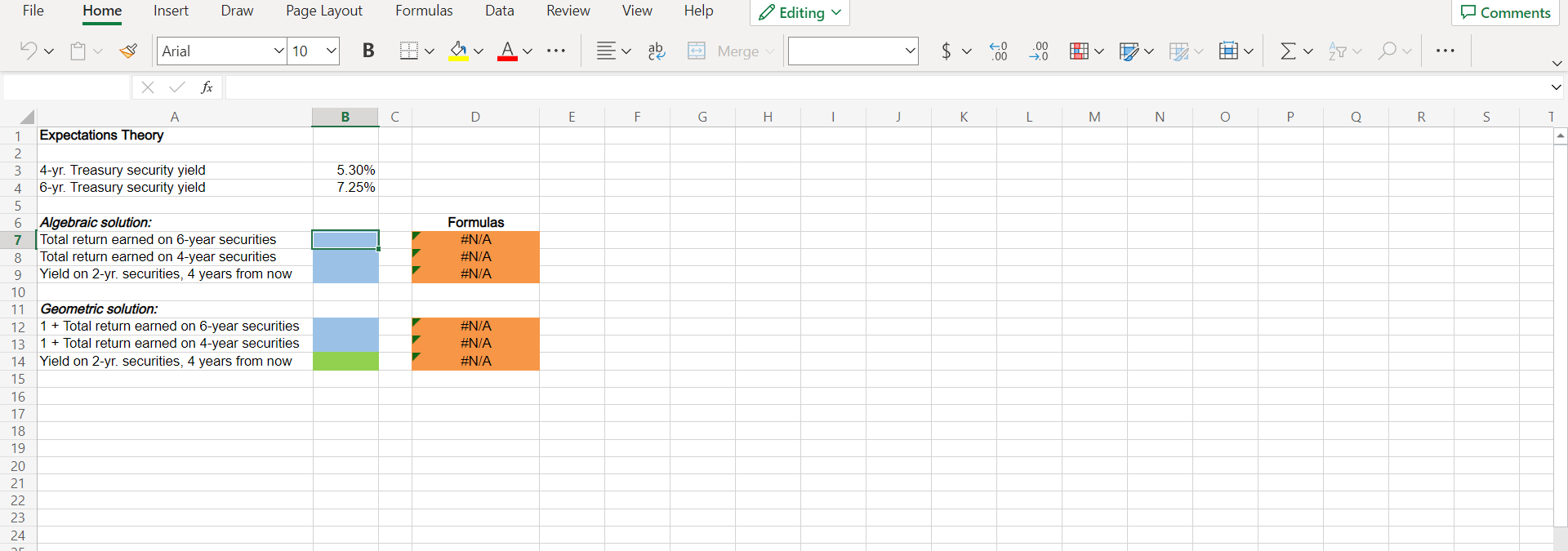Open the Comments pane
1568x551 pixels.
(1505, 12)
